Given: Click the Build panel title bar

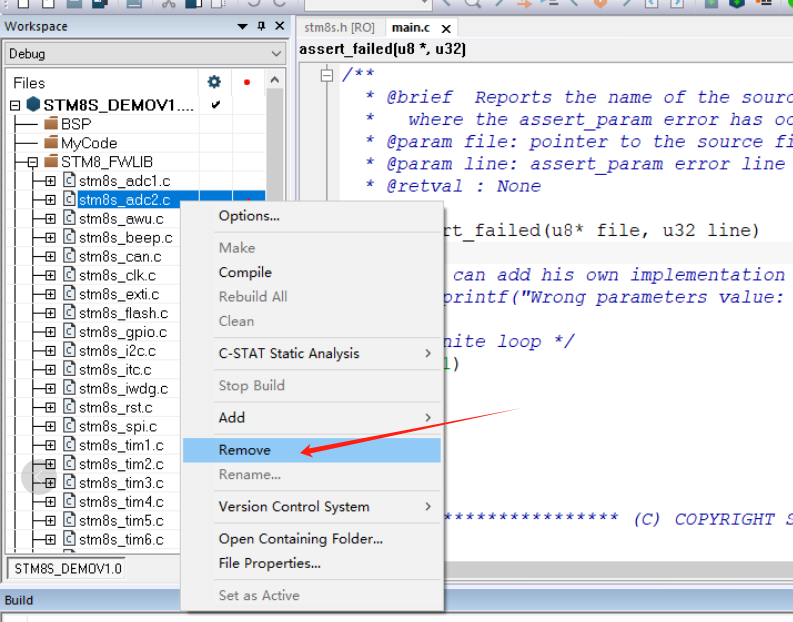Looking at the screenshot, I should (x=396, y=600).
